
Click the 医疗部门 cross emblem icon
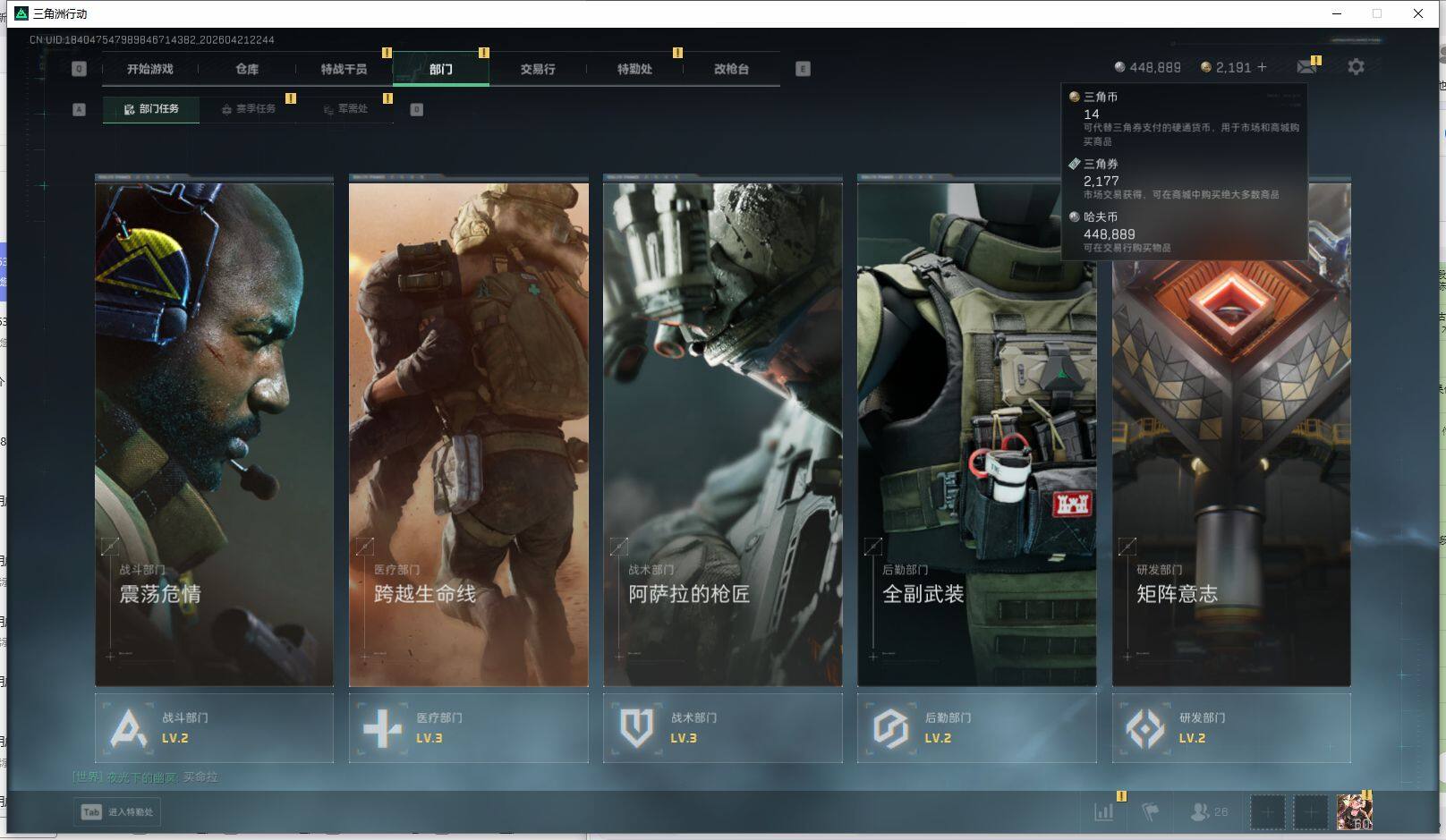[382, 728]
